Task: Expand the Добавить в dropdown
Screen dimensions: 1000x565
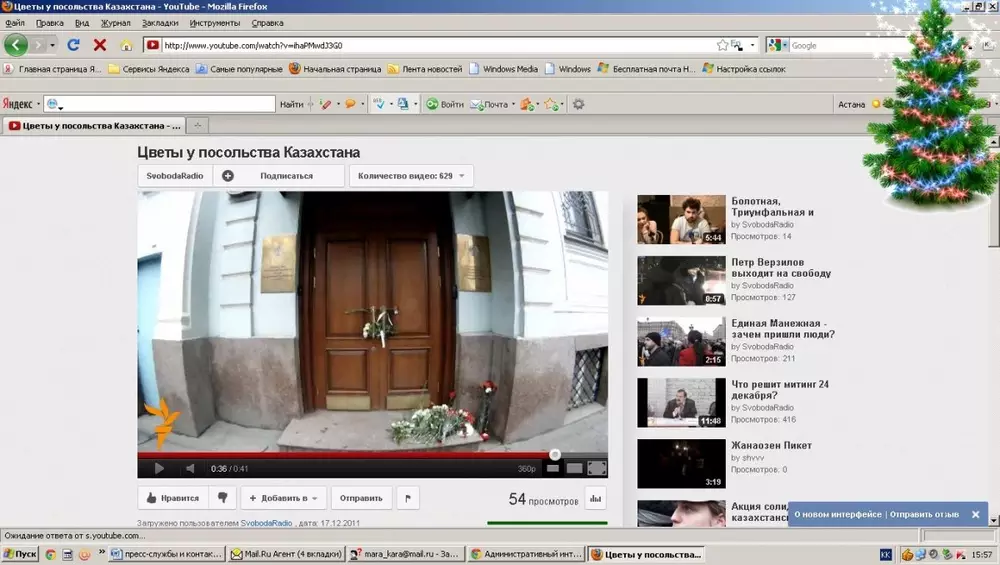Action: pos(284,497)
